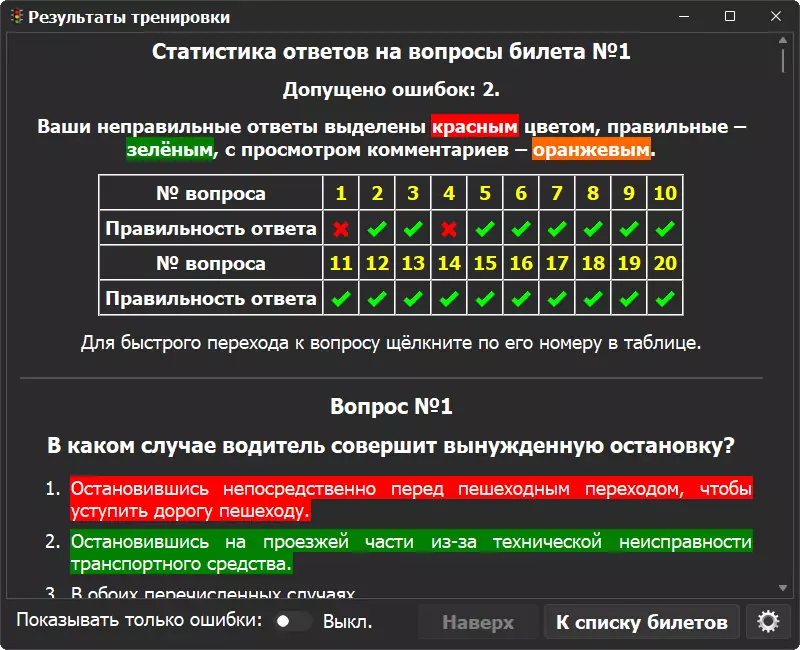Toggle the 'Показывать только ошибки' switch
Image resolution: width=800 pixels, height=650 pixels.
292,621
